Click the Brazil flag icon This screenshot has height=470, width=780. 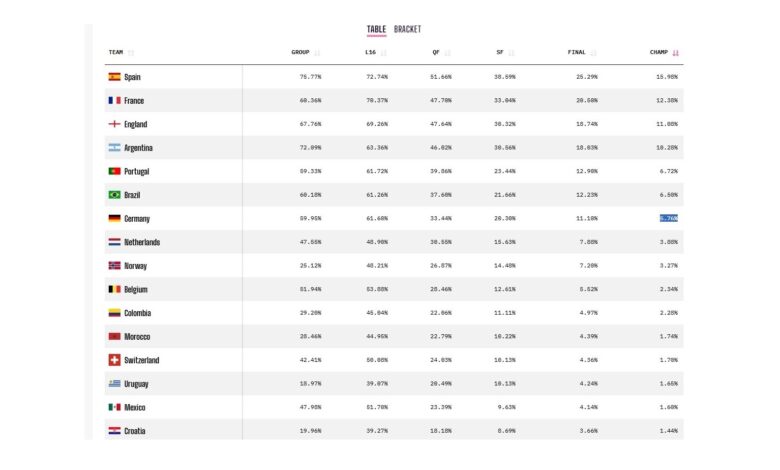coord(114,195)
